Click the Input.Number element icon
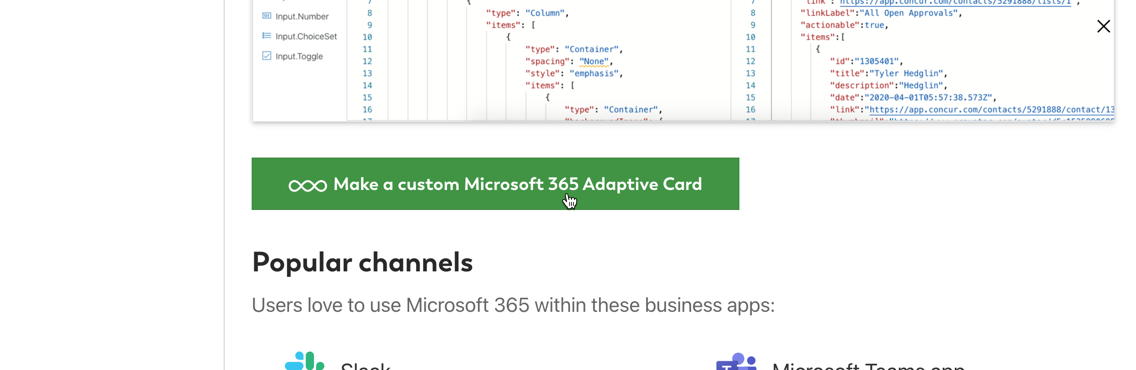This screenshot has width=1136, height=370. click(266, 16)
